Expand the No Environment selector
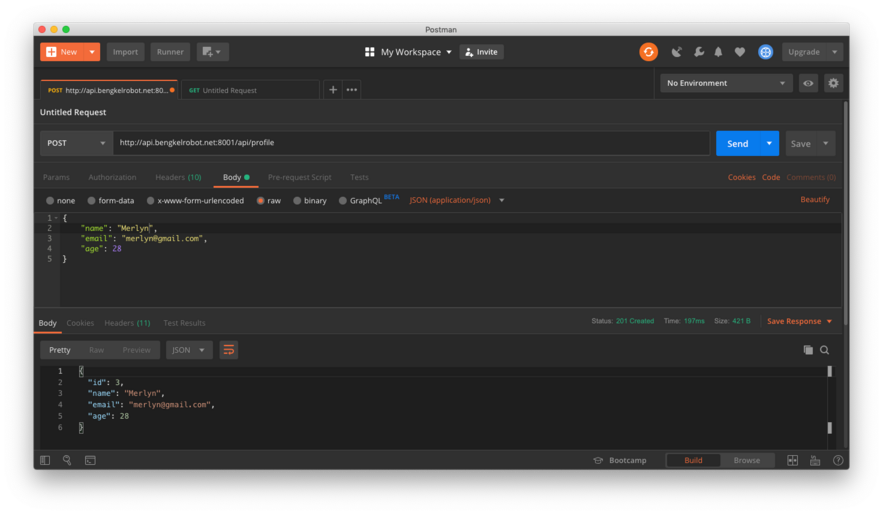Viewport: 883px width, 514px height. 725,83
